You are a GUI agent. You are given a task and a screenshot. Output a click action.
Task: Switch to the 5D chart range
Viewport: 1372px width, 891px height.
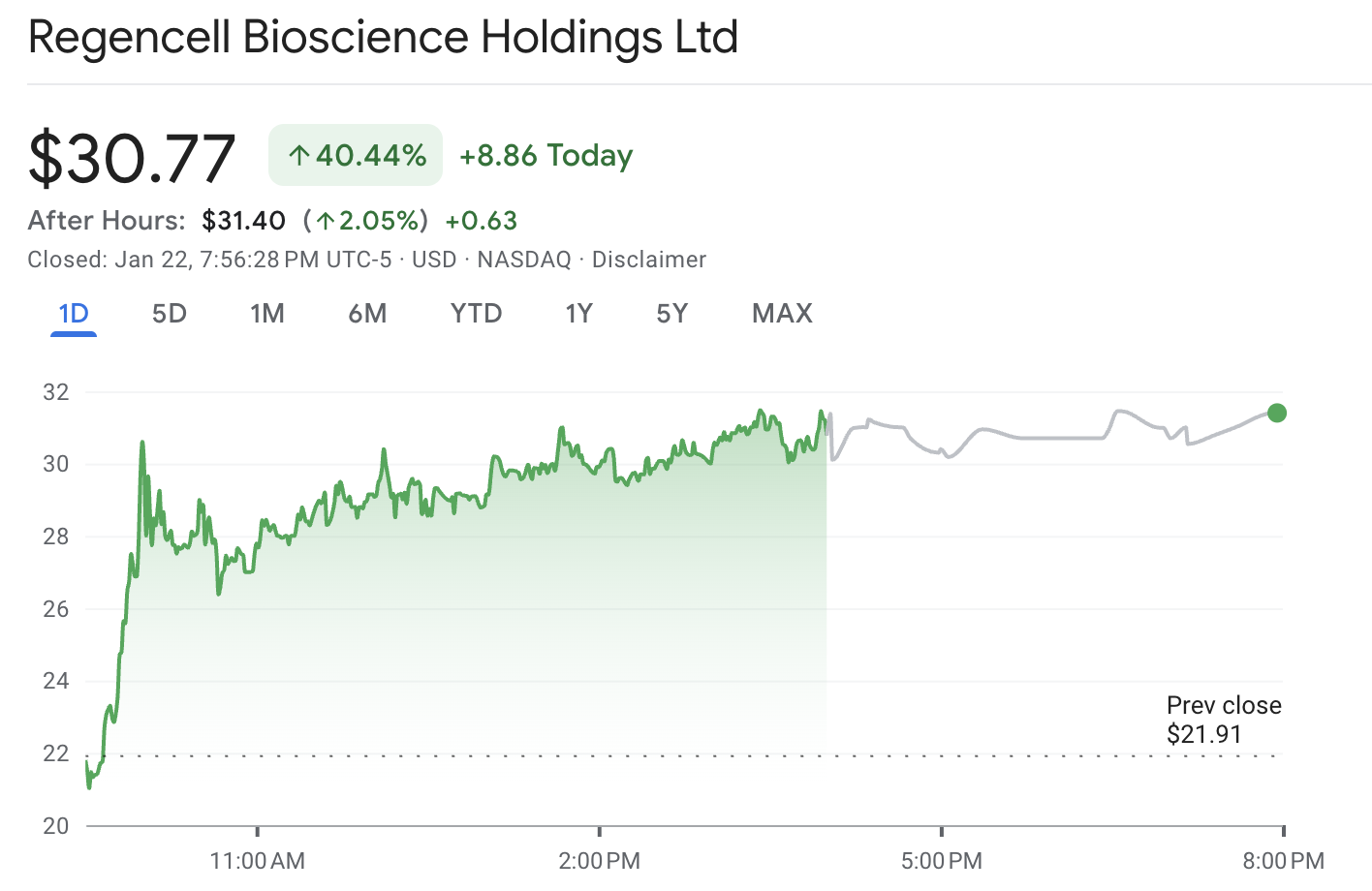coord(169,314)
